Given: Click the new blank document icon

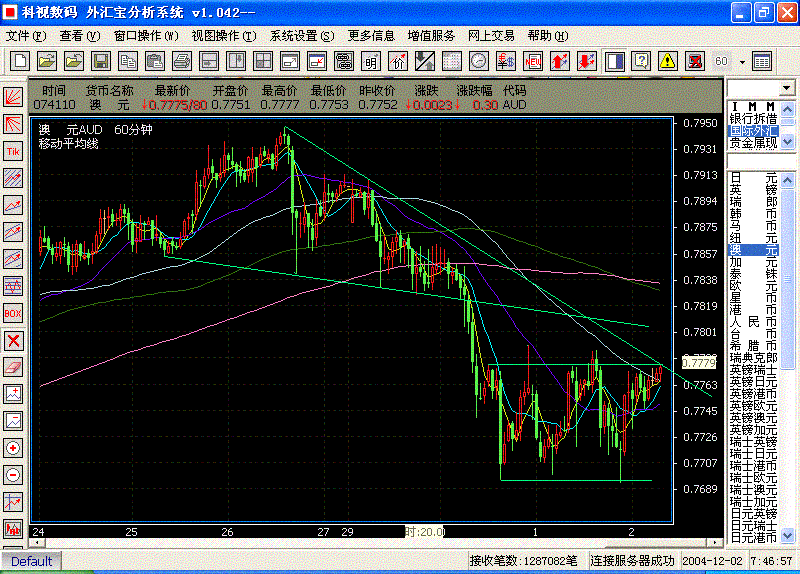Looking at the screenshot, I should point(20,61).
